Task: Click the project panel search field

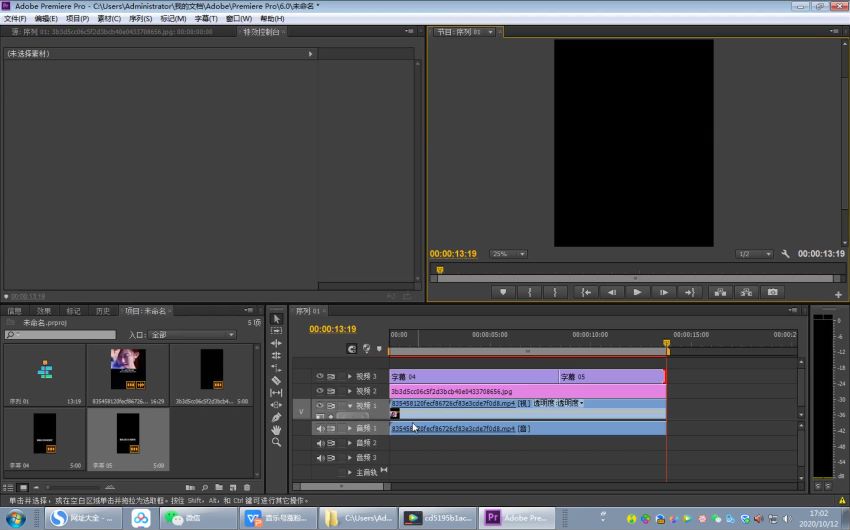Action: click(x=60, y=335)
